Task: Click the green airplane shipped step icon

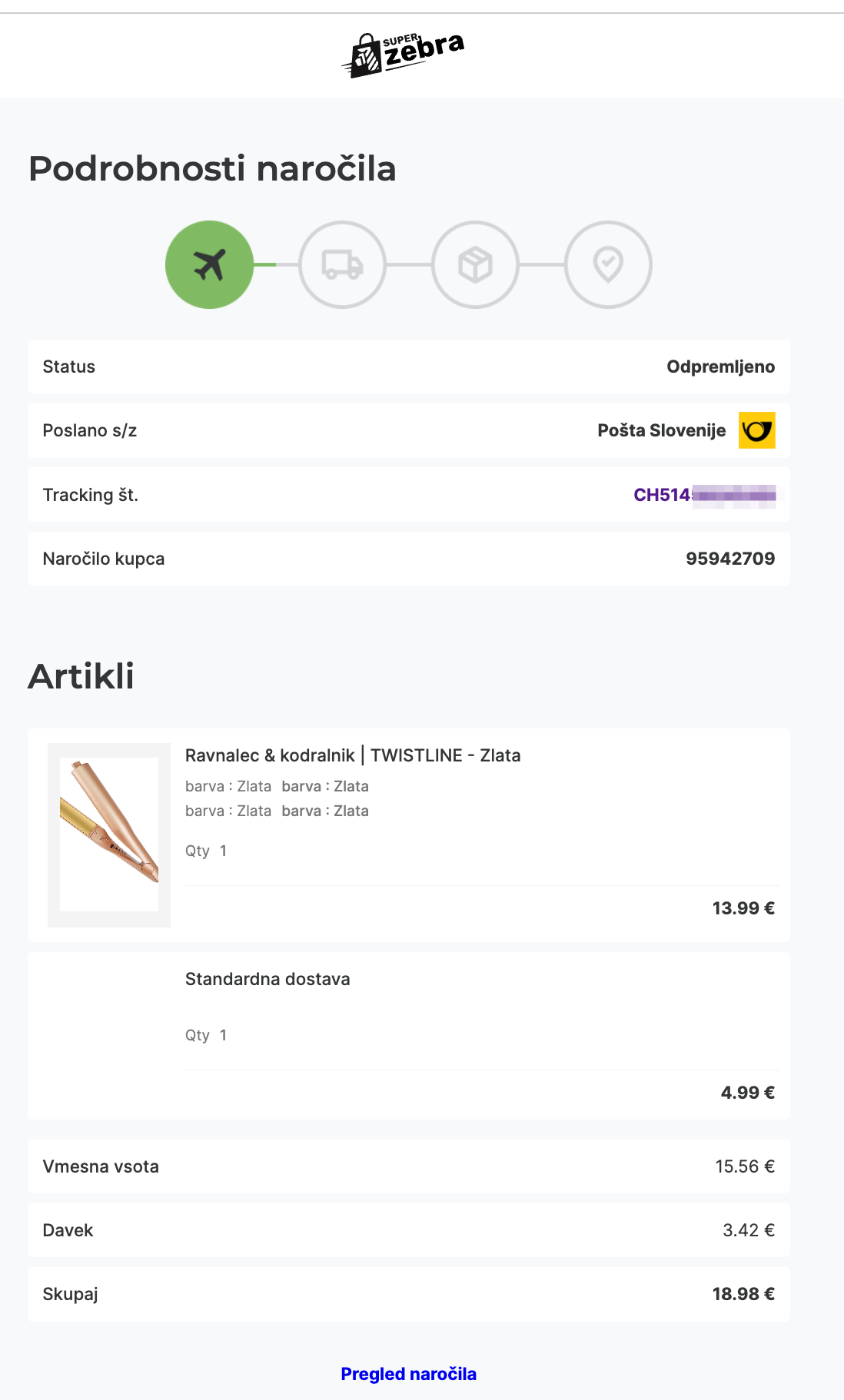Action: click(x=209, y=265)
